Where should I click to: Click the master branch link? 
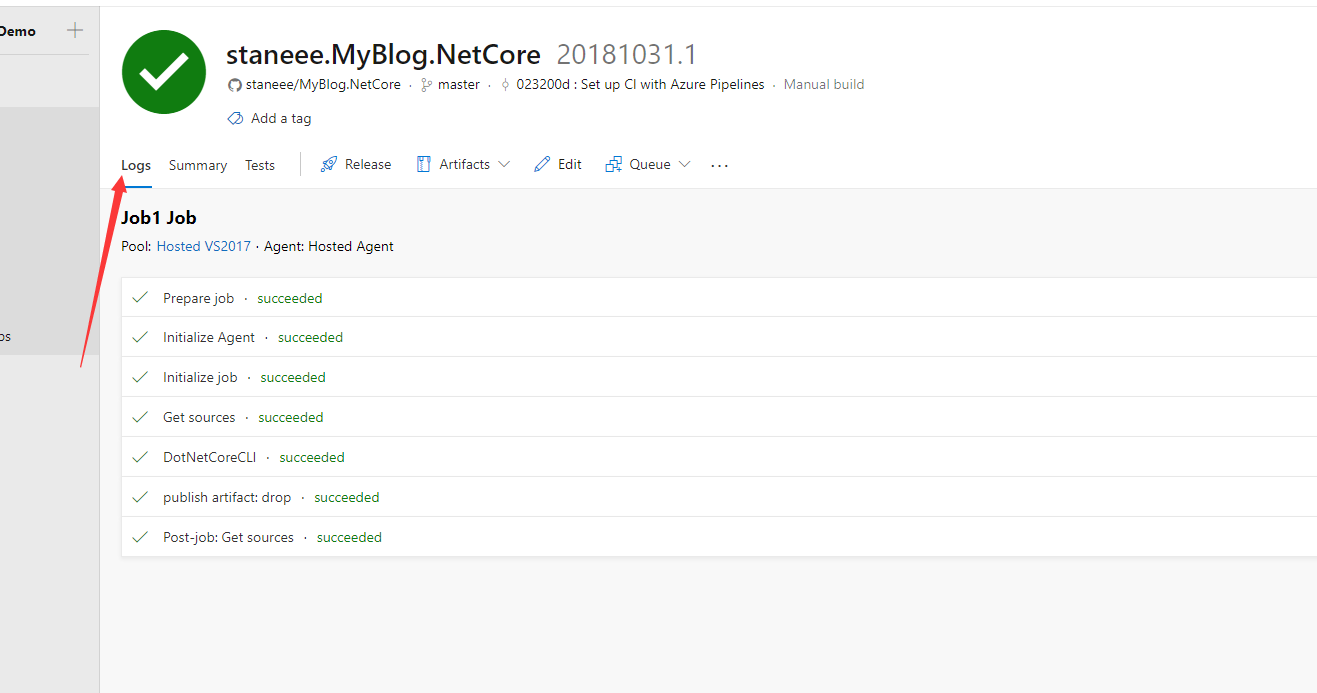pos(459,85)
